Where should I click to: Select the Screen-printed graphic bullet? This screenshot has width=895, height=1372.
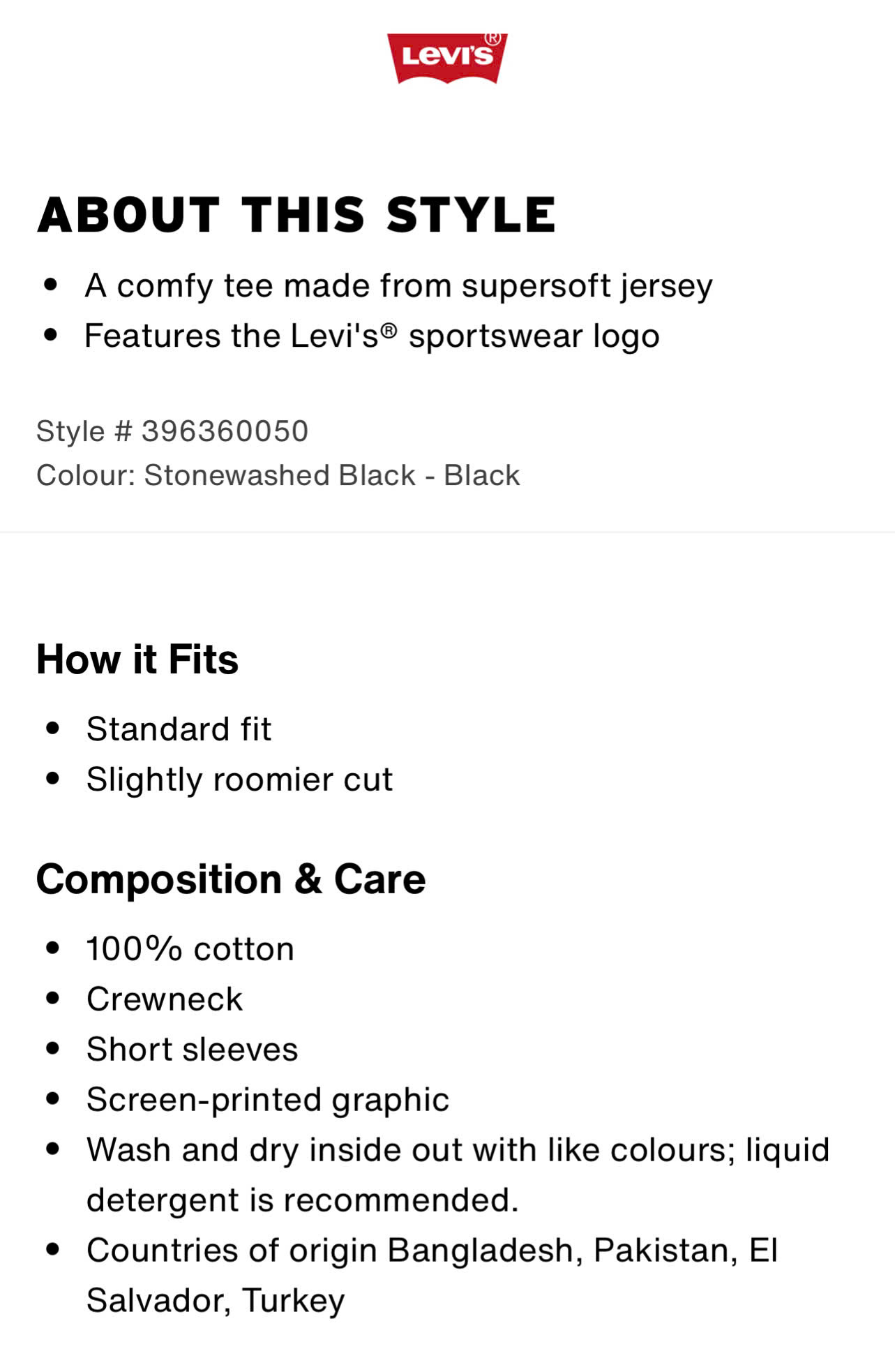(x=268, y=1101)
